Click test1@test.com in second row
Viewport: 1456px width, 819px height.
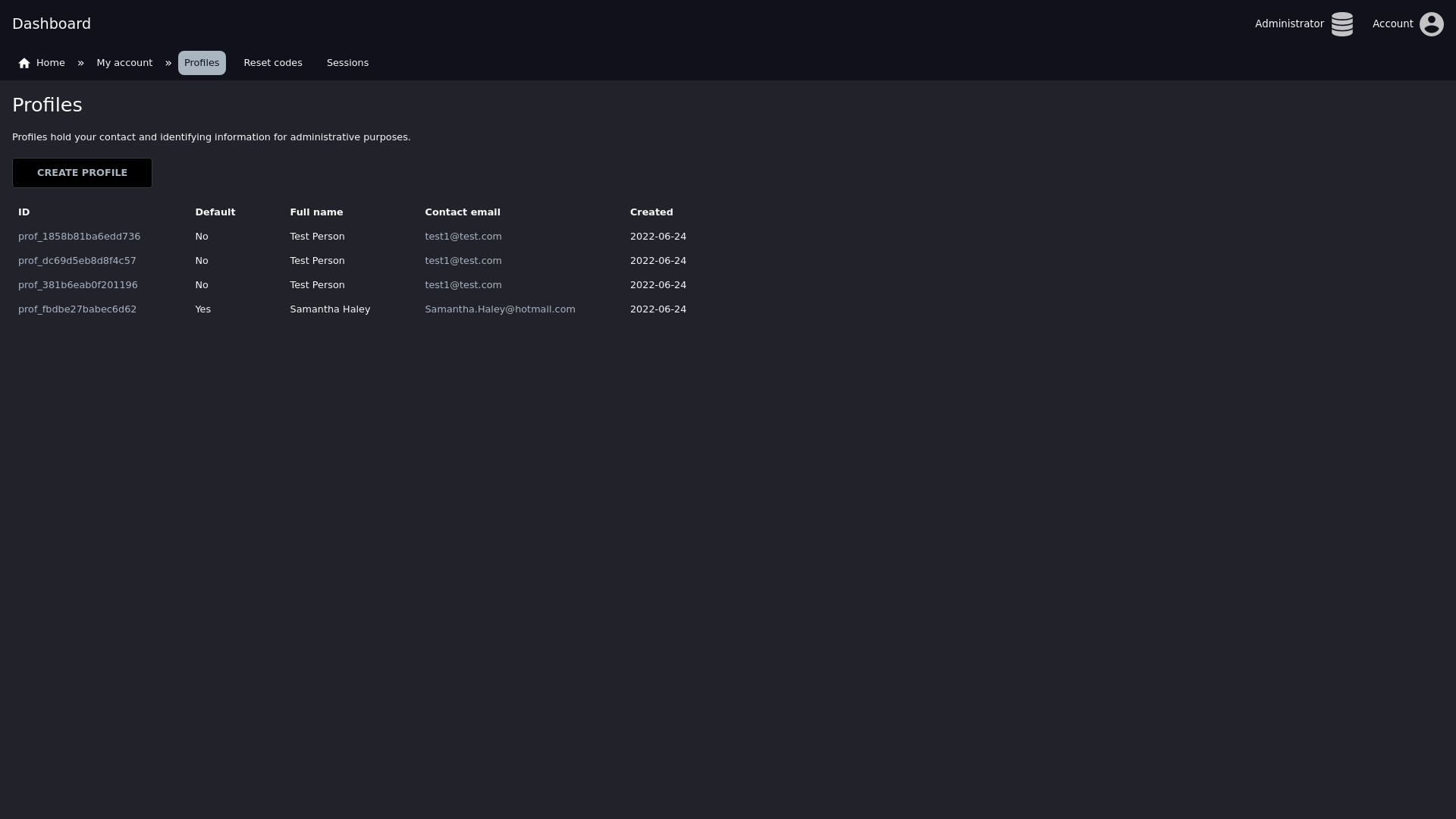463,261
